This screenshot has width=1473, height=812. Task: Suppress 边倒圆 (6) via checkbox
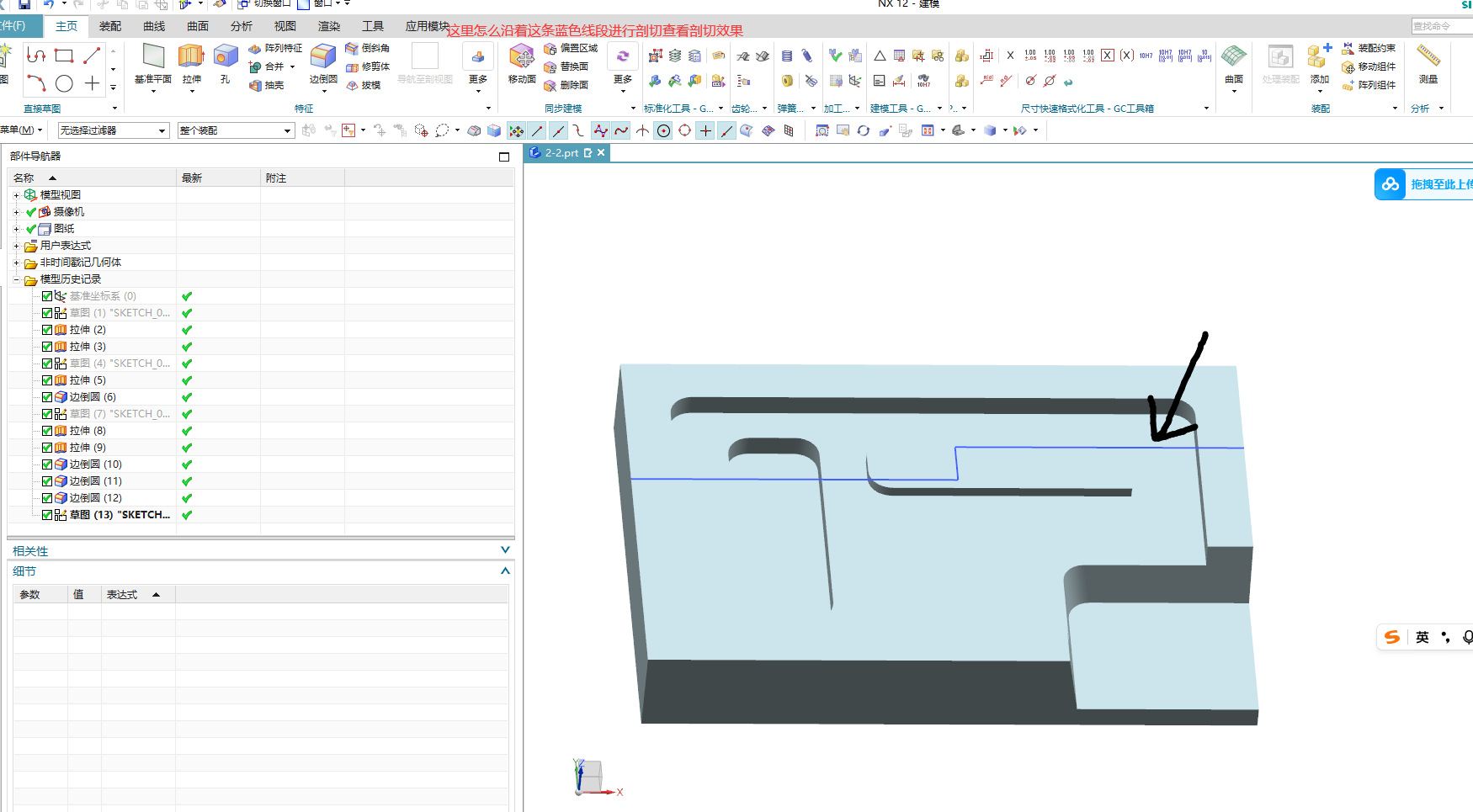pos(47,397)
